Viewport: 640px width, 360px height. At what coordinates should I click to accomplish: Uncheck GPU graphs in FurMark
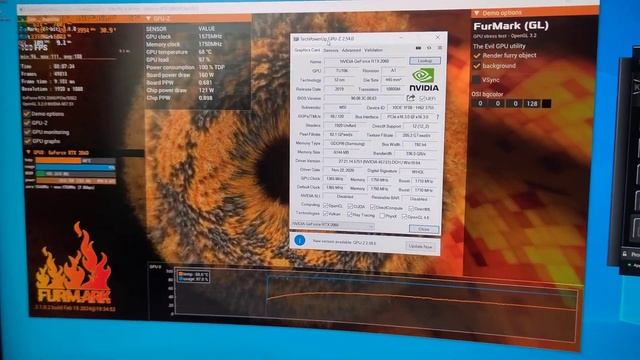coord(27,141)
